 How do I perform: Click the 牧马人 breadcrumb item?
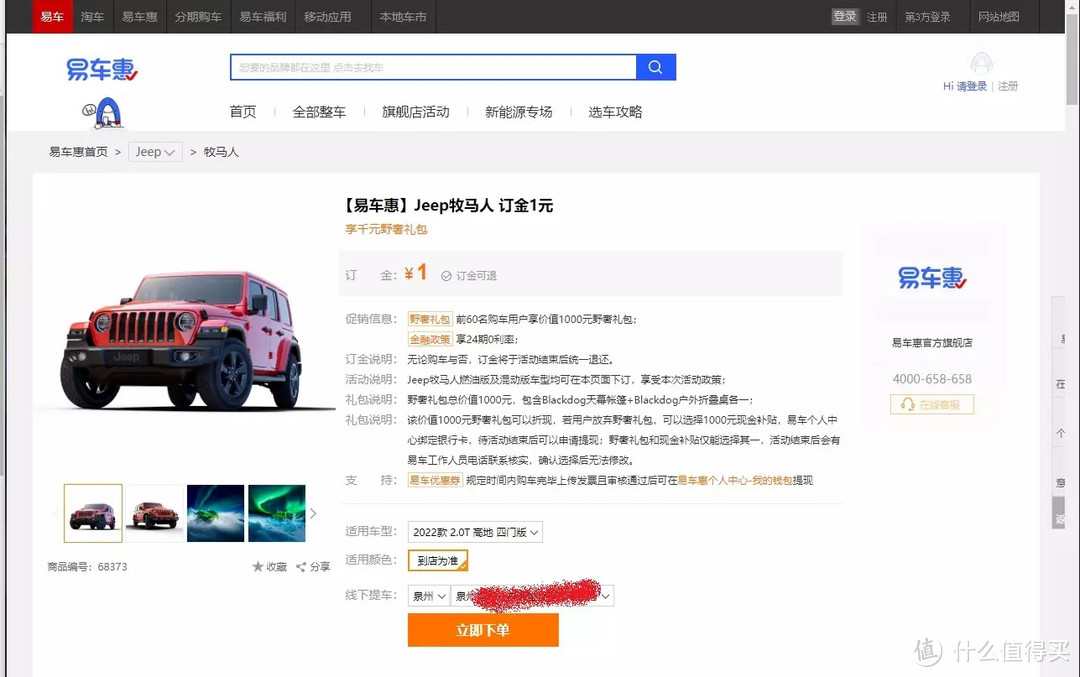coord(221,152)
